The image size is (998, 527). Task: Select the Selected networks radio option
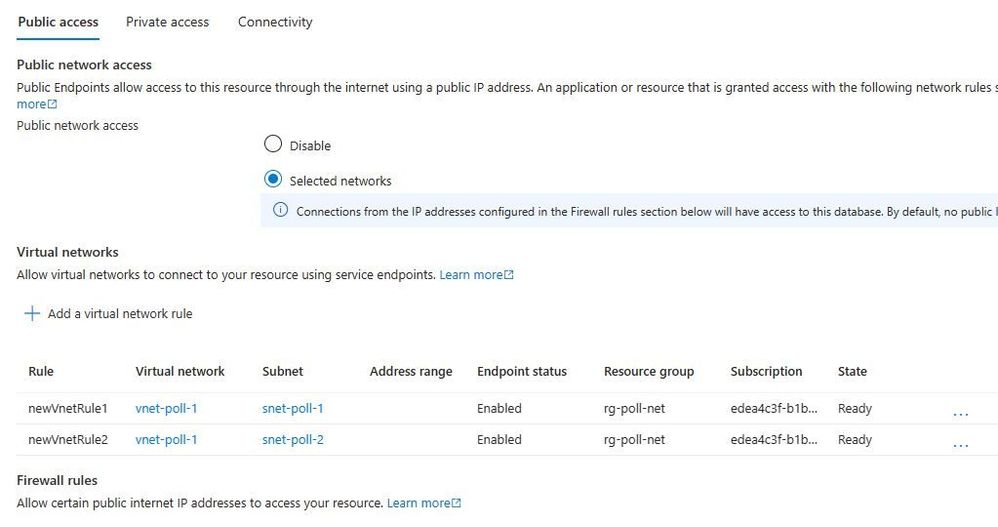click(x=273, y=180)
